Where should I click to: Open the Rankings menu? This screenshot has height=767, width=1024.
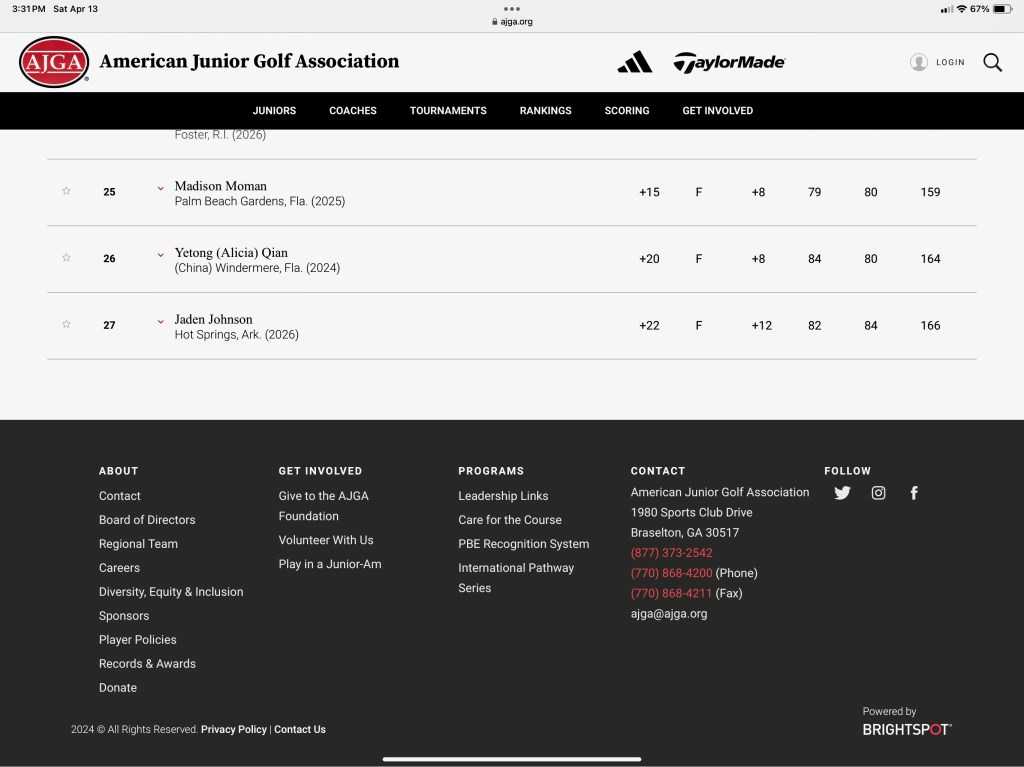click(545, 111)
